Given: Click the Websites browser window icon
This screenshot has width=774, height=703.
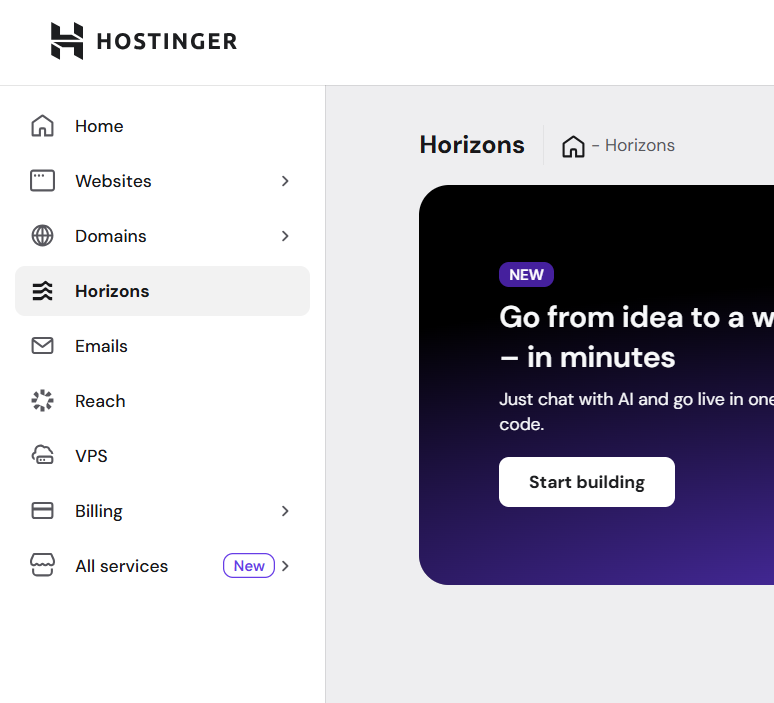Looking at the screenshot, I should 42,181.
